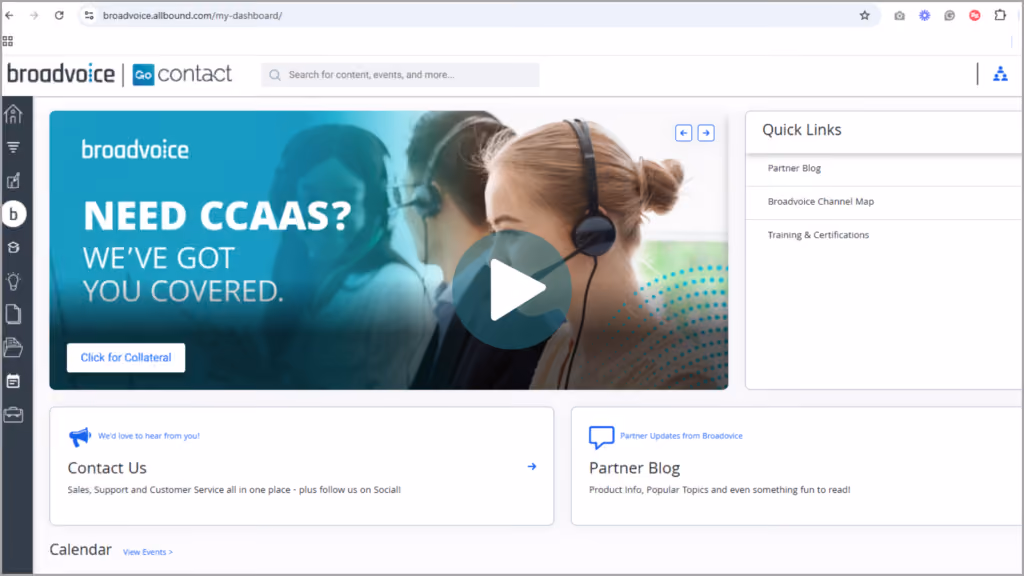Bookmark page with the star icon
Viewport: 1024px width, 576px height.
click(x=865, y=16)
